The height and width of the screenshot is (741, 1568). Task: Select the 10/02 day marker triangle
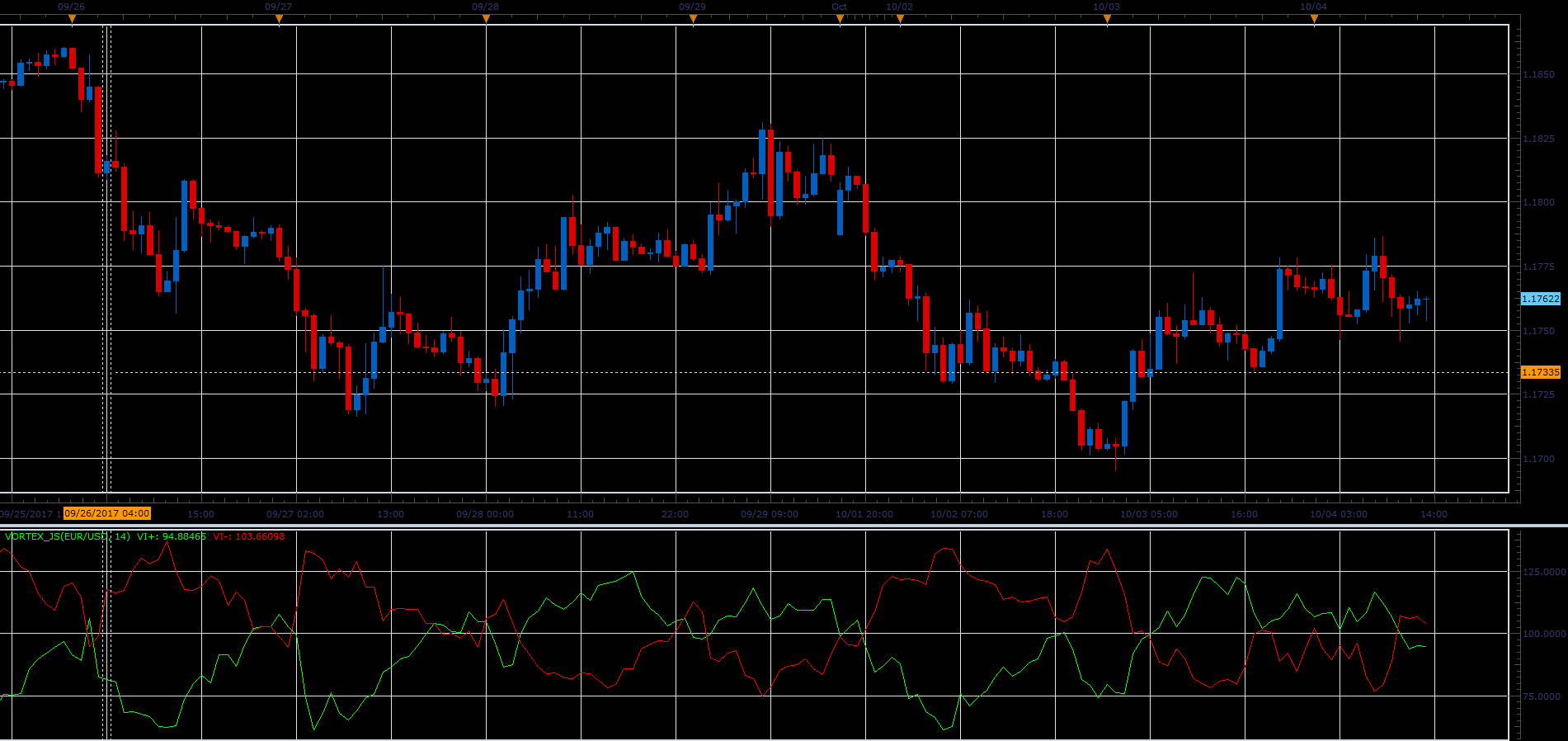(x=900, y=18)
